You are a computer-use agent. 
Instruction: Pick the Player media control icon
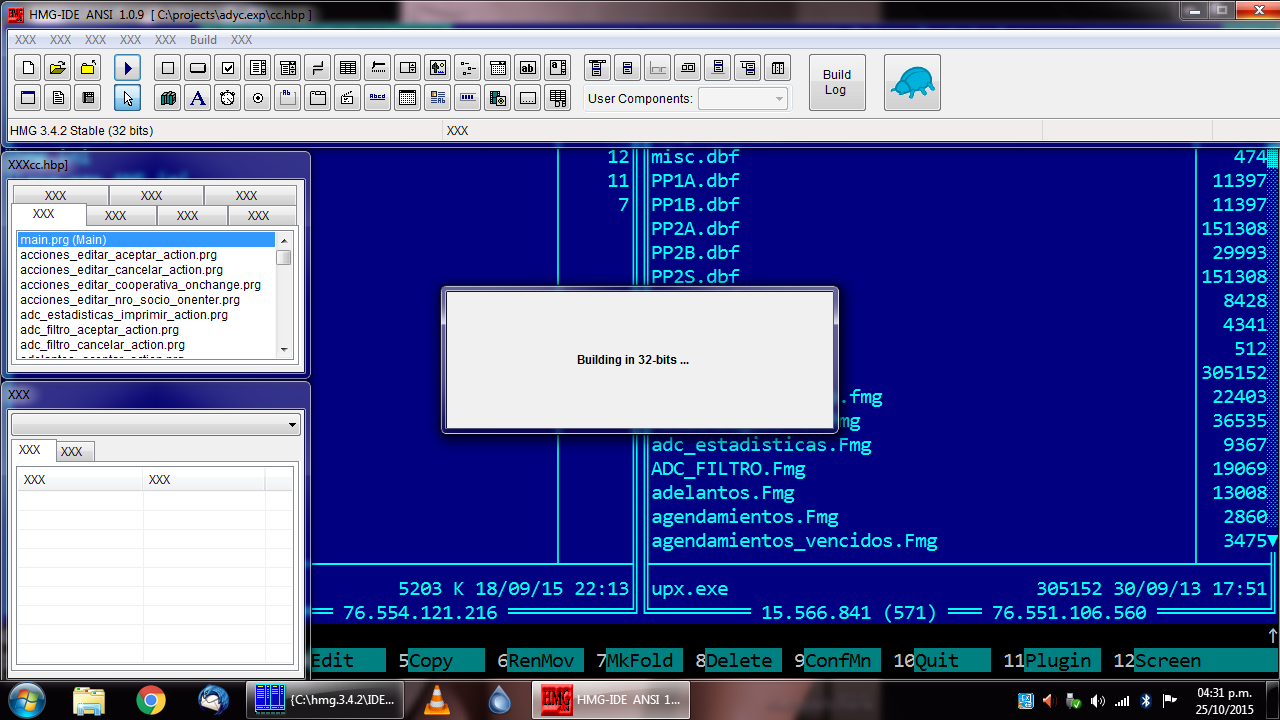pos(498,98)
